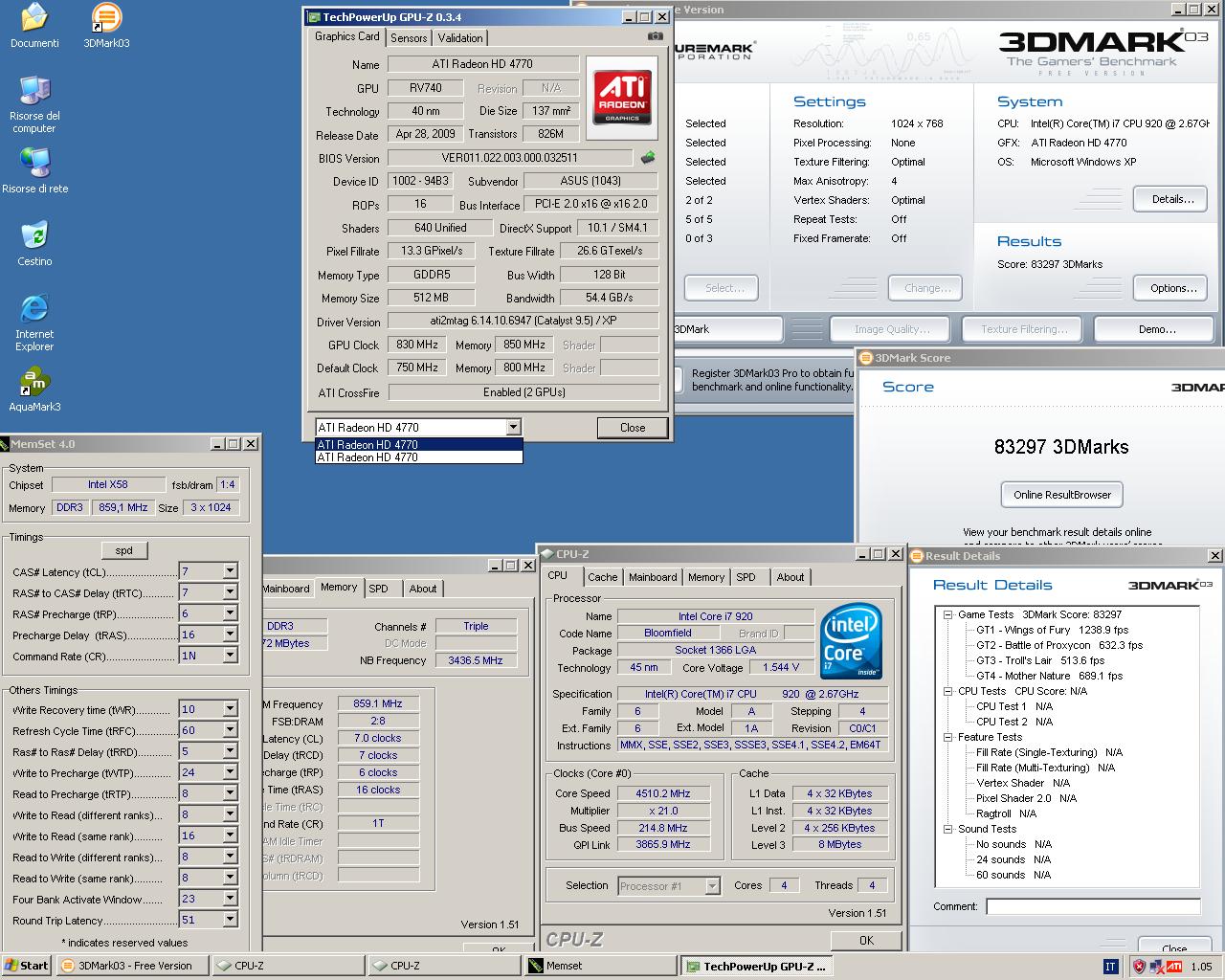Click the Online ResultBrowser button

click(x=1062, y=495)
